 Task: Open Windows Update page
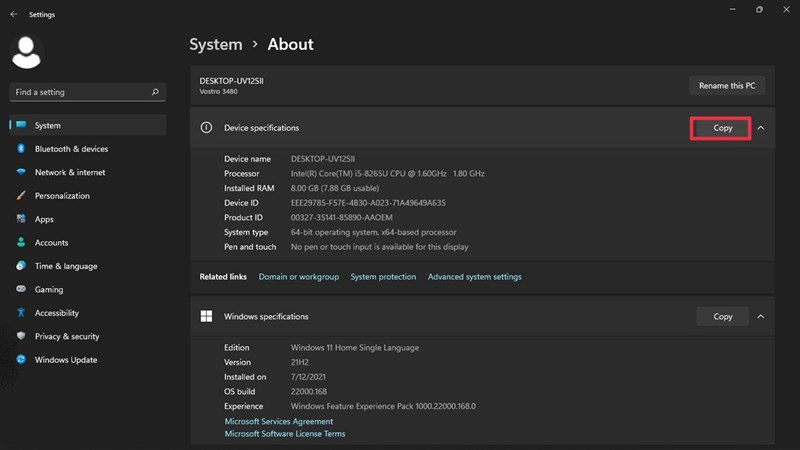(x=88, y=360)
